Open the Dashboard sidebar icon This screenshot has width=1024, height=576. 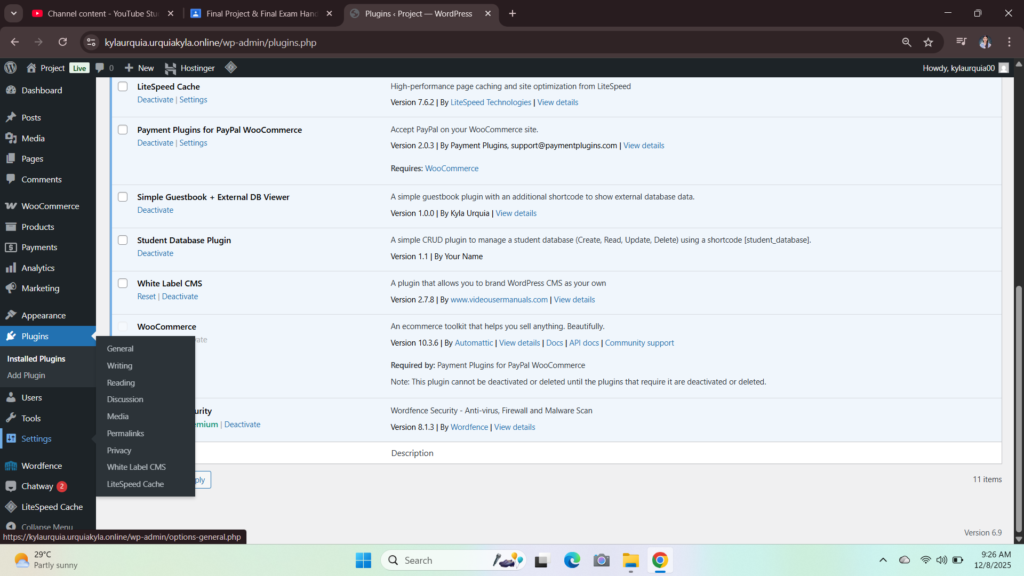(x=11, y=90)
